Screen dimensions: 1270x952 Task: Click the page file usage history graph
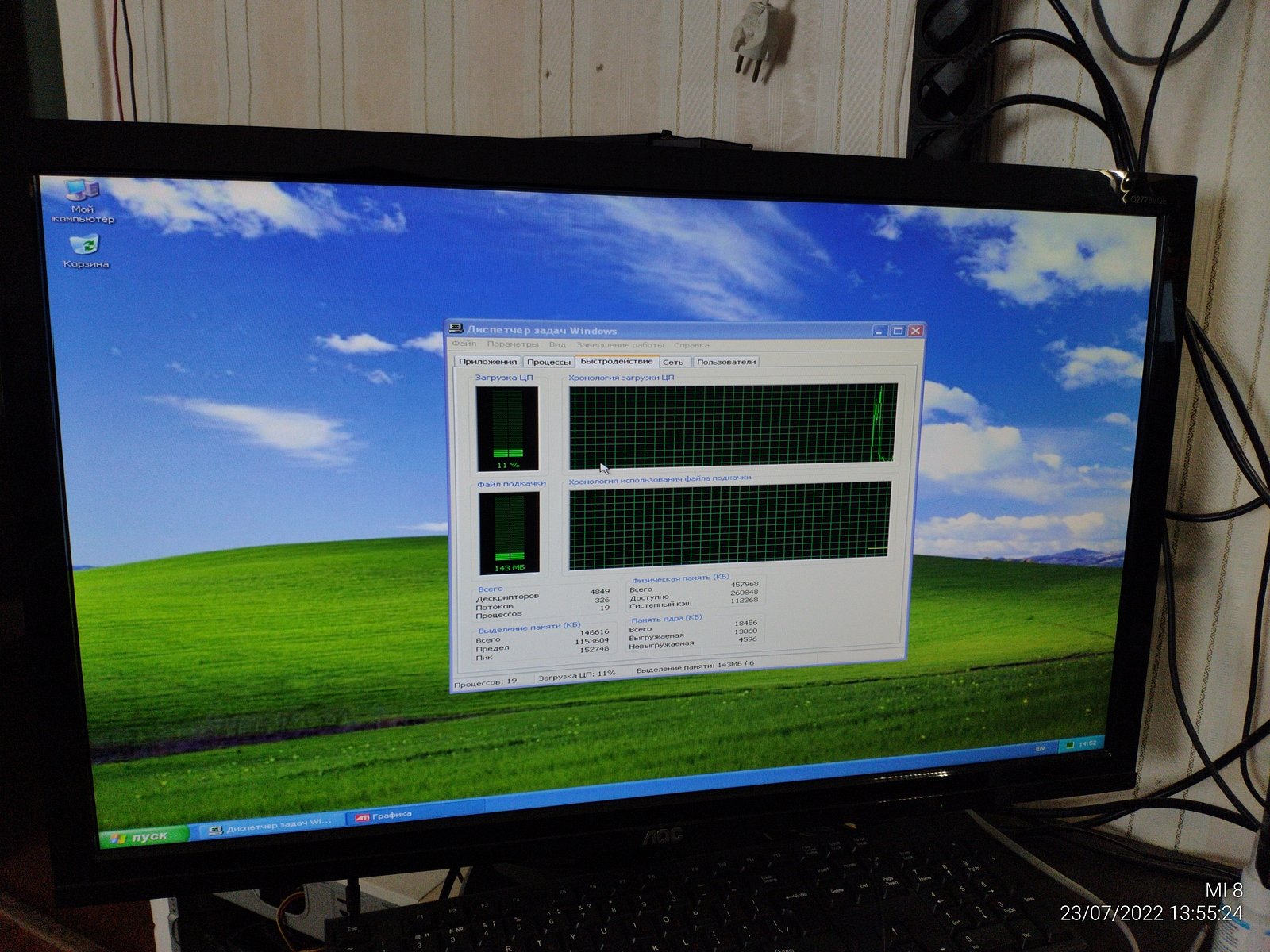click(730, 524)
